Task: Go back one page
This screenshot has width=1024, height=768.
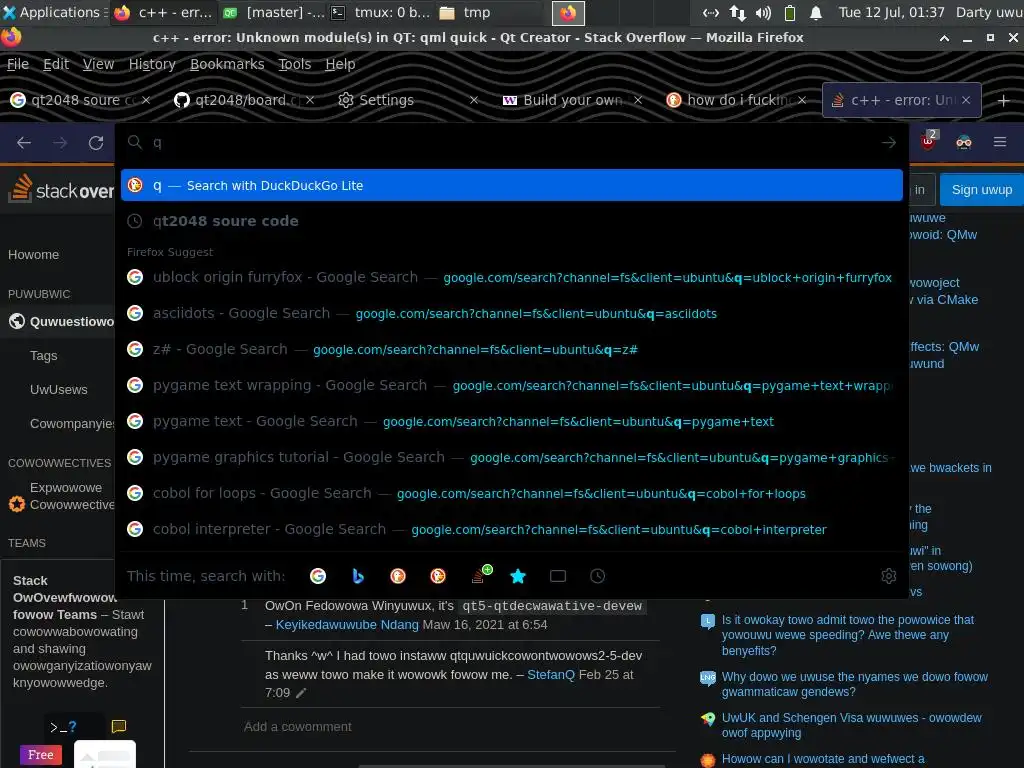Action: (24, 142)
